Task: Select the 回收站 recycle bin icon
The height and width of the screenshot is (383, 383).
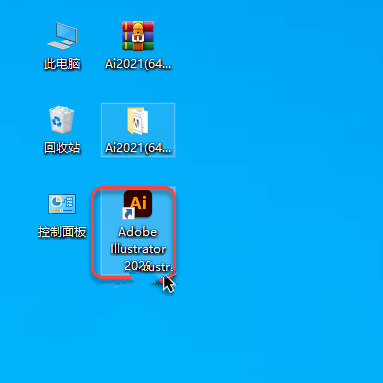Action: [62, 120]
